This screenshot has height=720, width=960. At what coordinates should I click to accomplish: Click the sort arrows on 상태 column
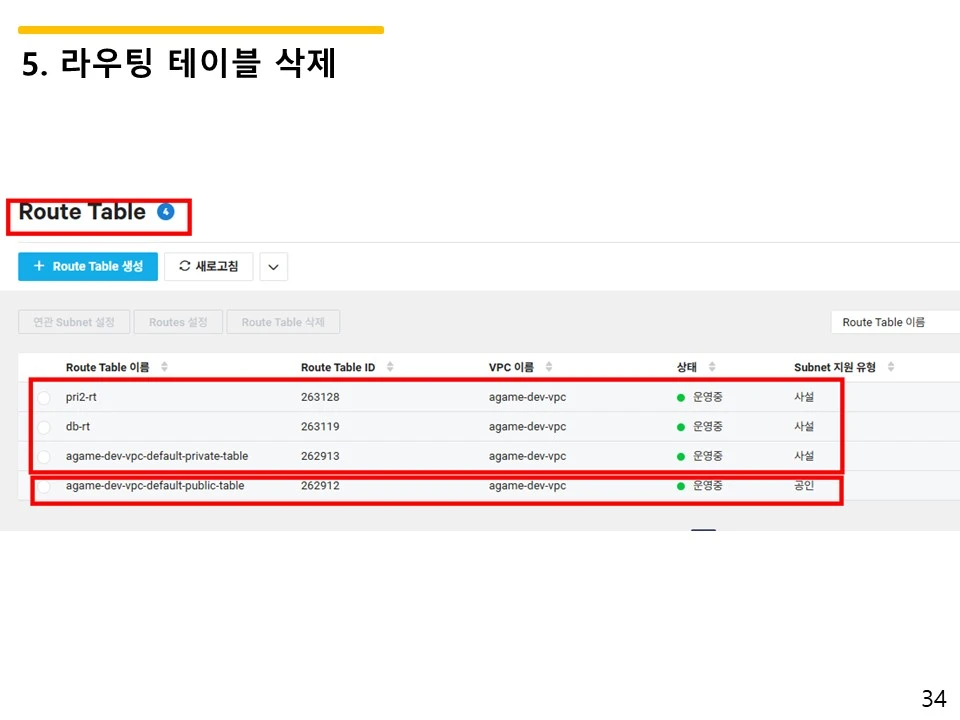pyautogui.click(x=710, y=367)
